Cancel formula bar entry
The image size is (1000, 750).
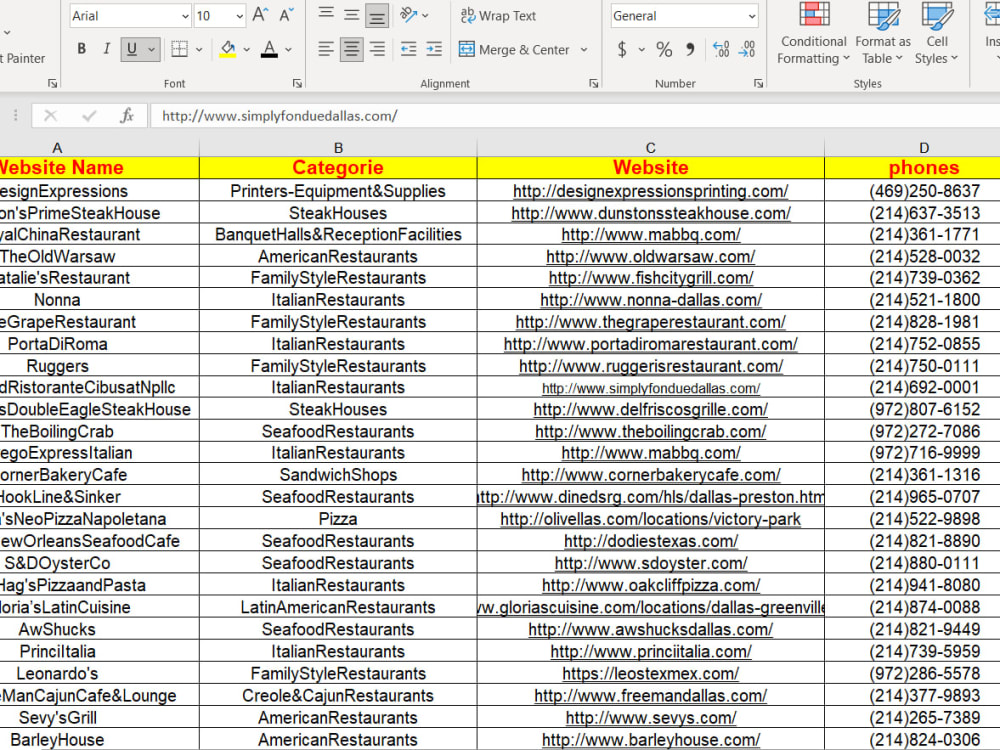point(50,115)
